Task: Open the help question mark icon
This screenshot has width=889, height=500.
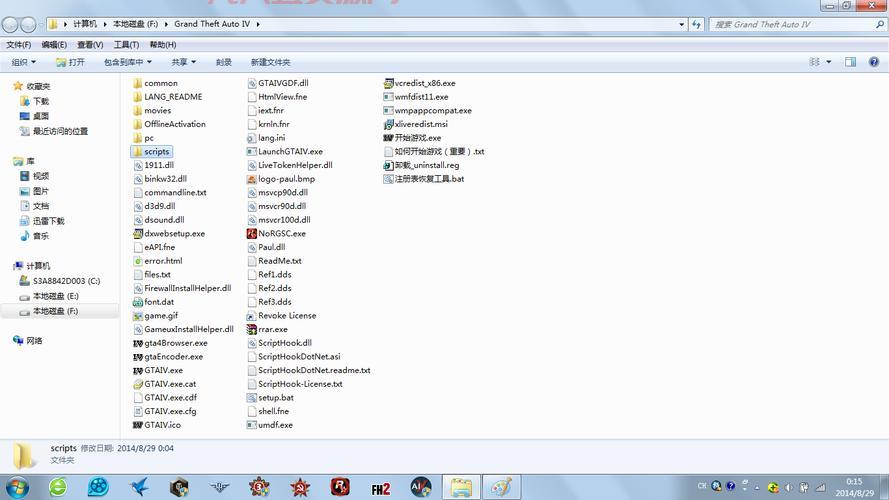Action: [x=874, y=62]
